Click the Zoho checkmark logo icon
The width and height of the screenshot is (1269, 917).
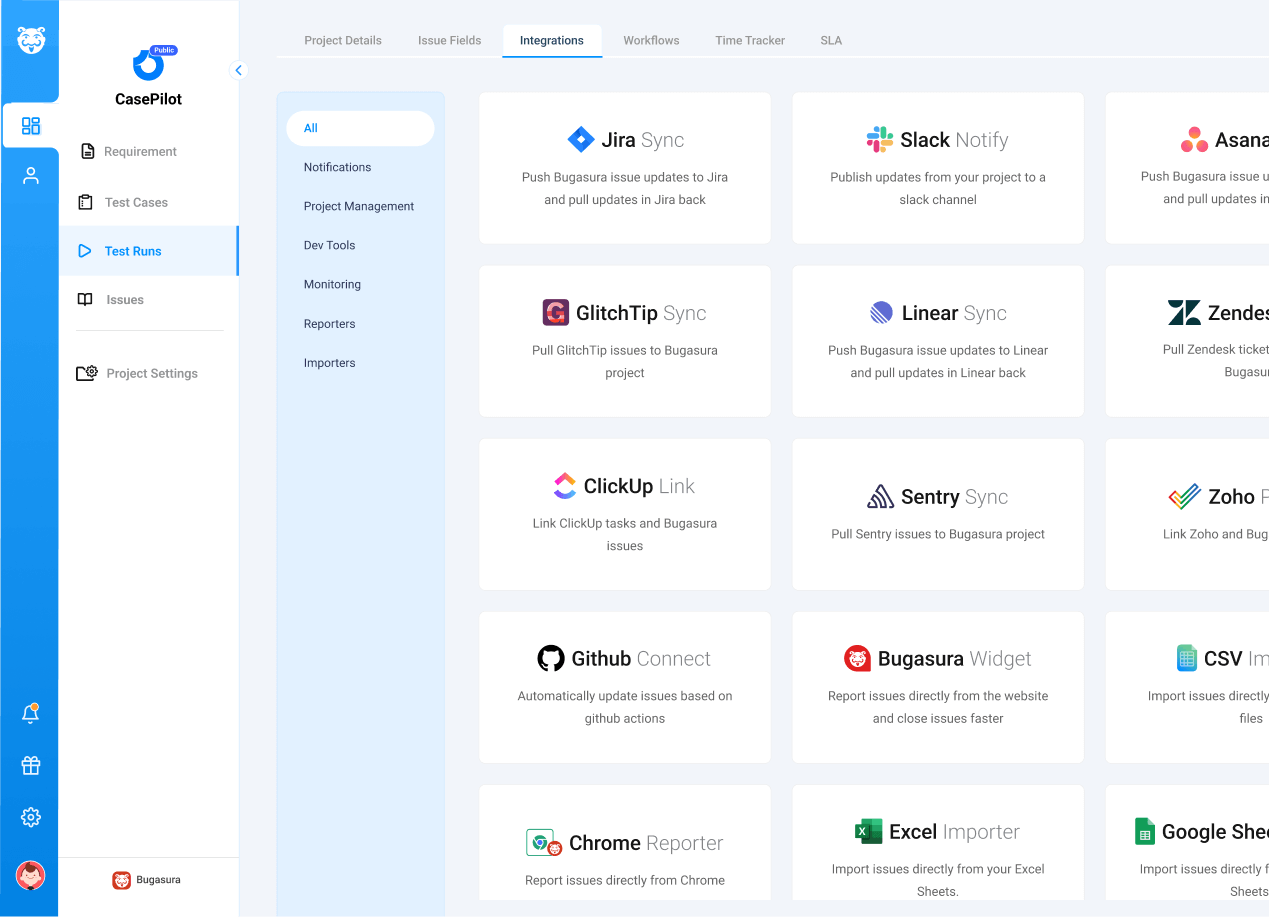(x=1185, y=497)
